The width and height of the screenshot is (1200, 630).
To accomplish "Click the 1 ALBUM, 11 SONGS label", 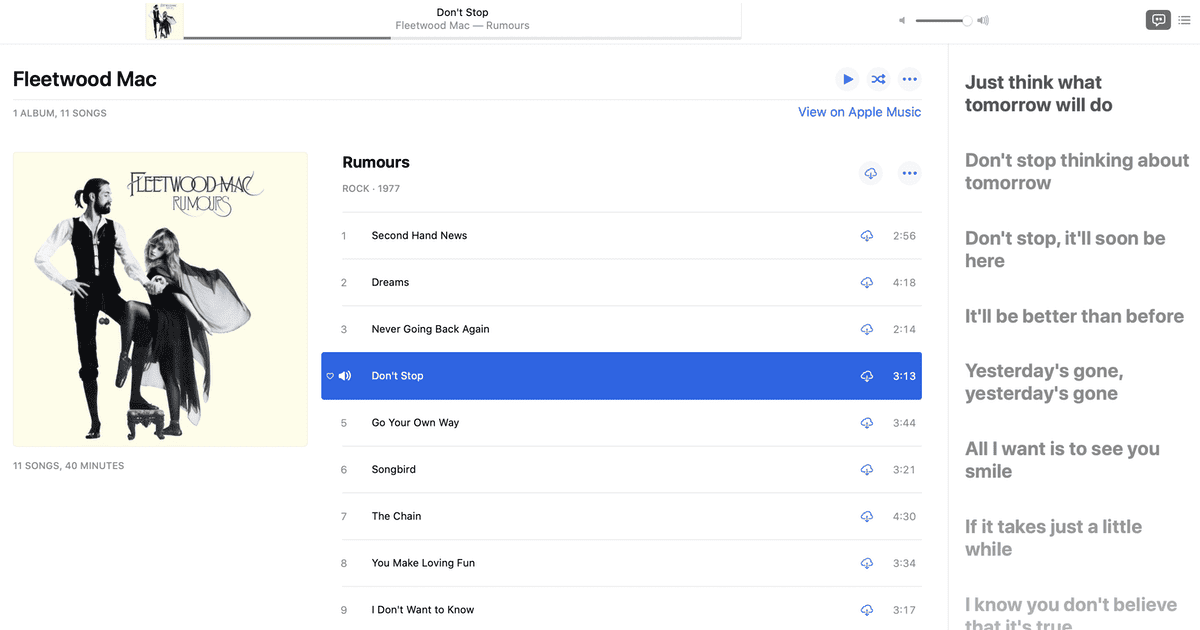I will [60, 113].
